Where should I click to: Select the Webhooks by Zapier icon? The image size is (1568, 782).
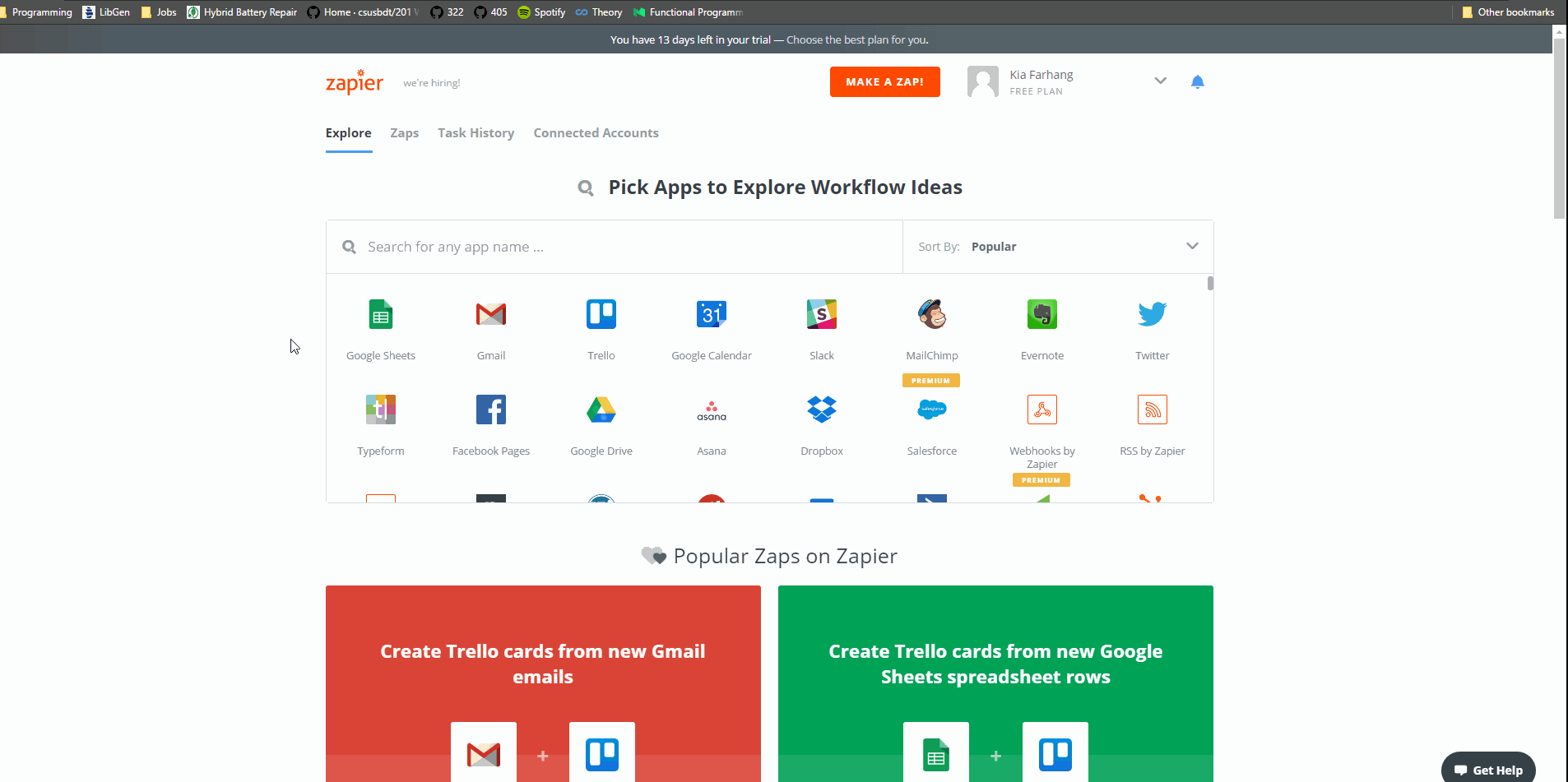pos(1042,410)
